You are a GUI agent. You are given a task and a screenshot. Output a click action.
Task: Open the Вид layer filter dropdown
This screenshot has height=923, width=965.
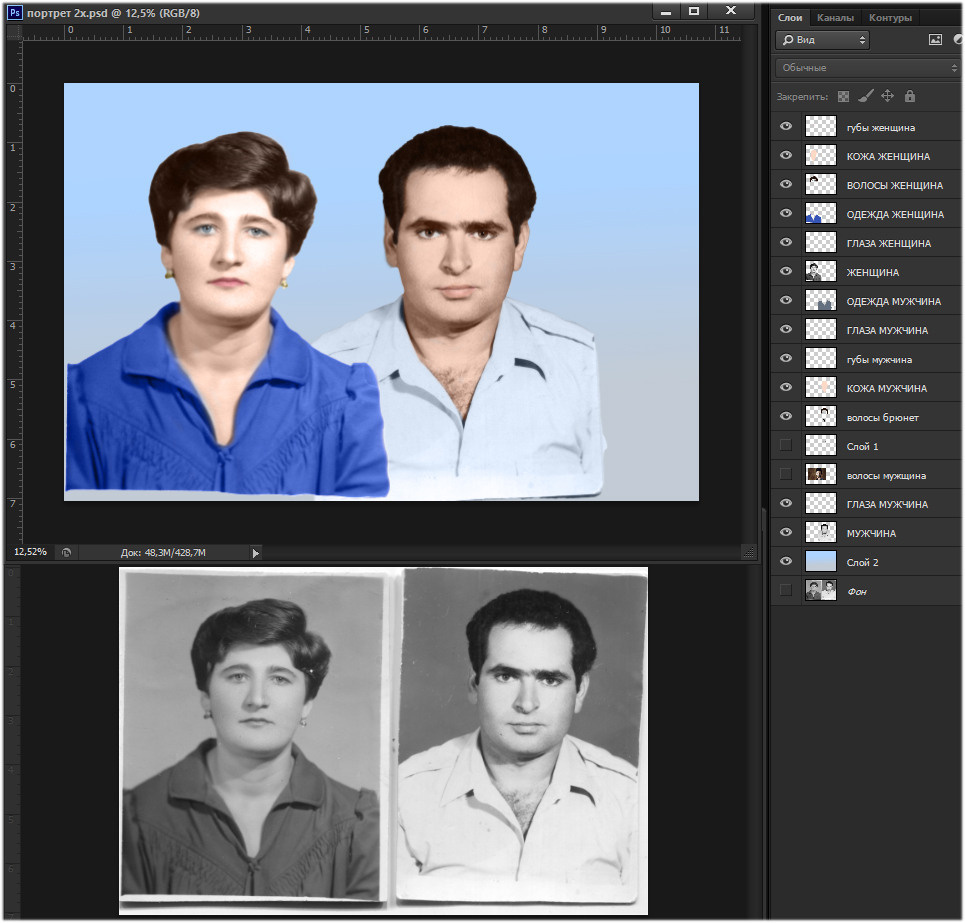822,40
